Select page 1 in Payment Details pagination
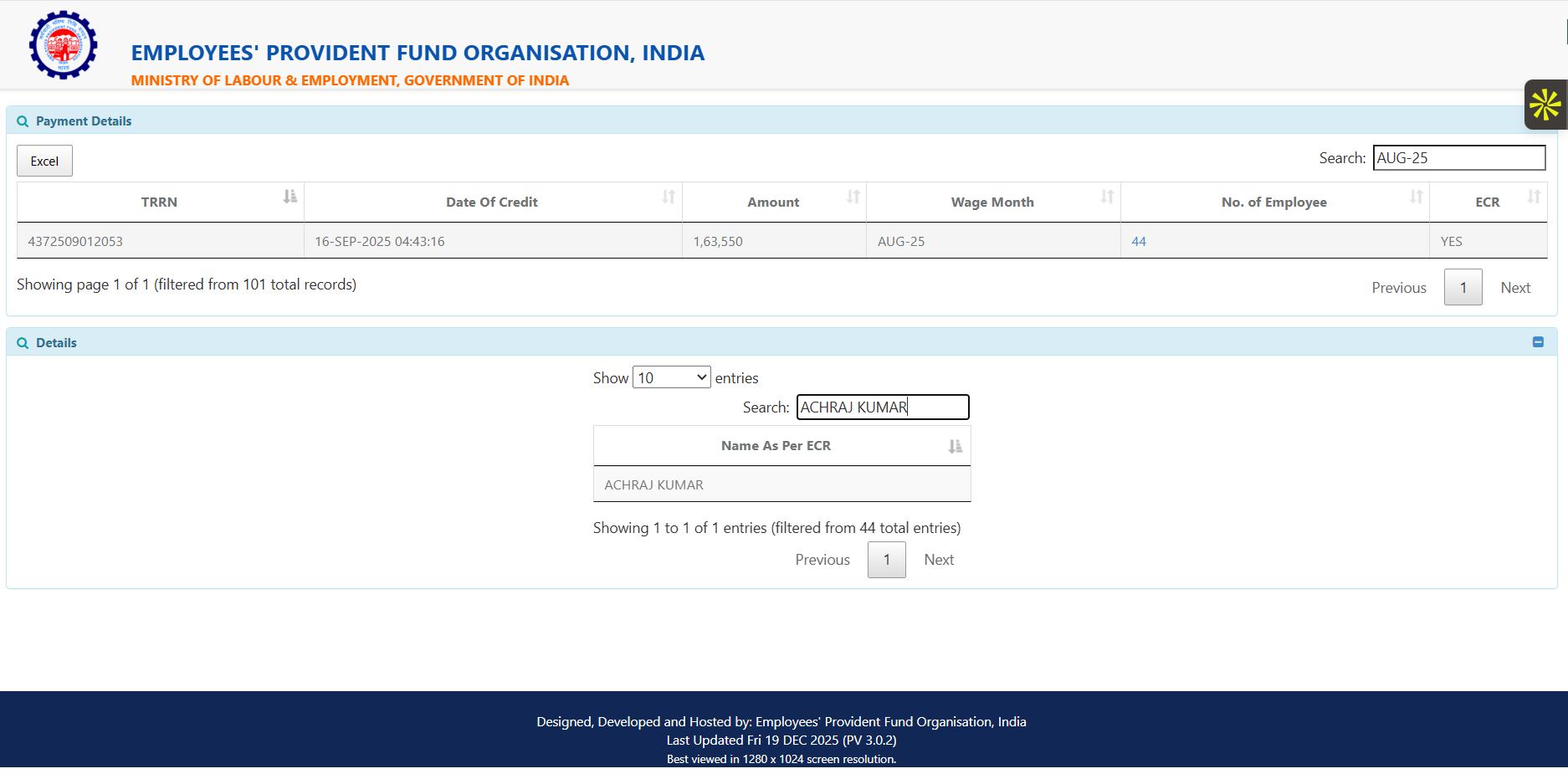 [1463, 287]
